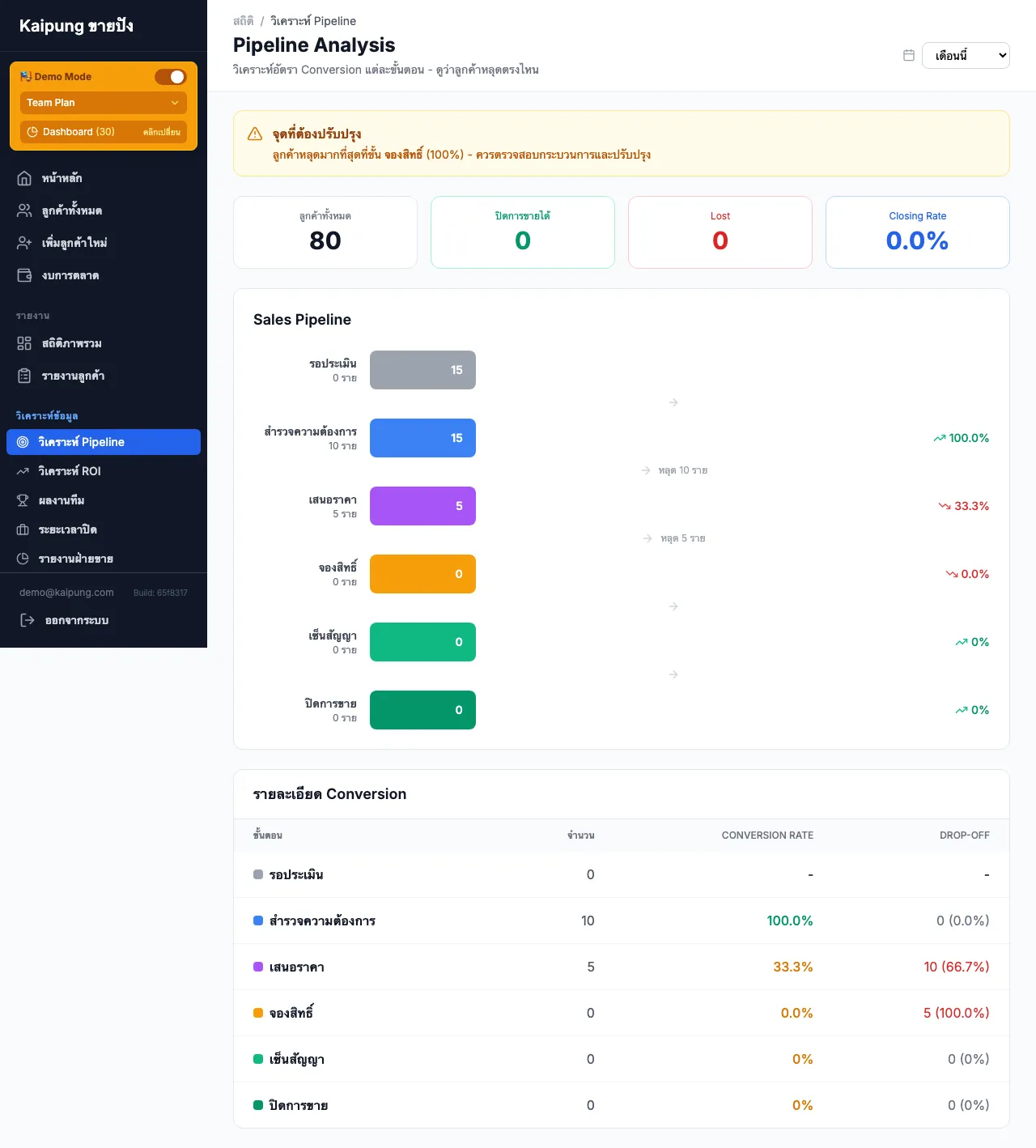Open งบการตลาด using the wallet icon
The height and width of the screenshot is (1148, 1036).
coord(23,275)
